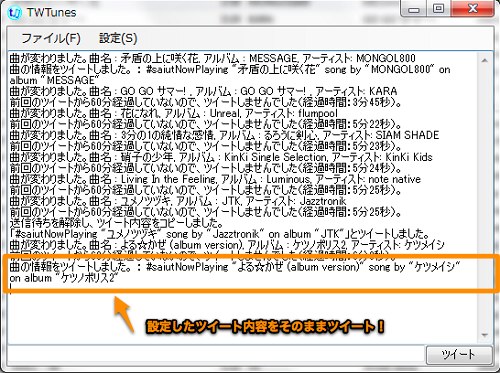Click the TWTunes title bar text
The width and height of the screenshot is (500, 373).
point(51,13)
